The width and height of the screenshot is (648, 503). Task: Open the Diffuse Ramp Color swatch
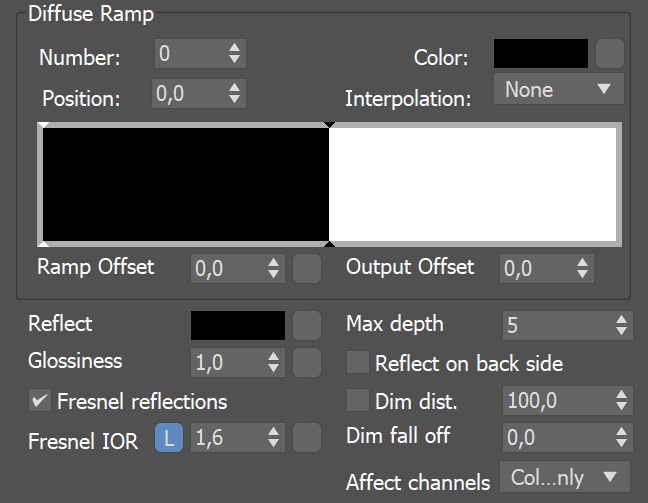(541, 54)
